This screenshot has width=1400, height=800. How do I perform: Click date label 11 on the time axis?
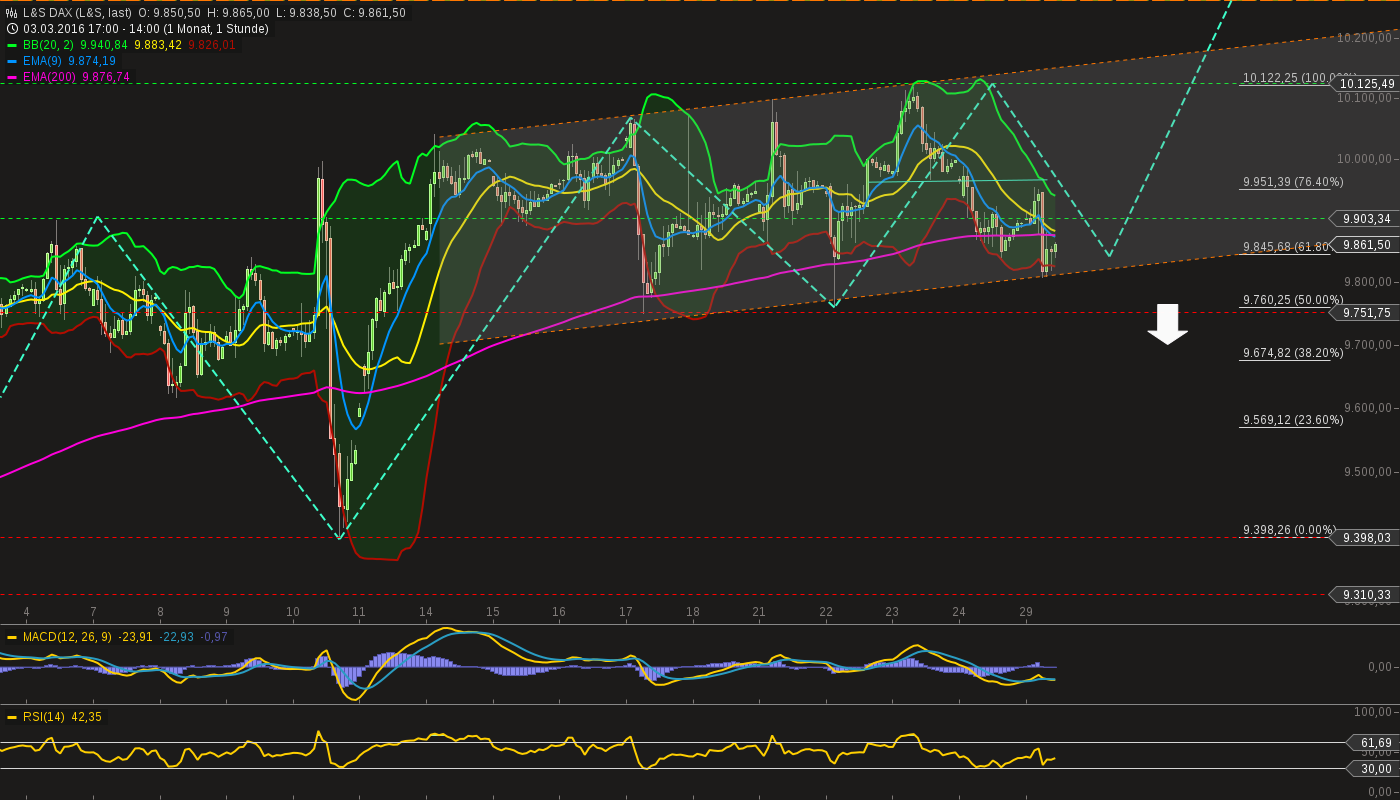click(x=359, y=612)
